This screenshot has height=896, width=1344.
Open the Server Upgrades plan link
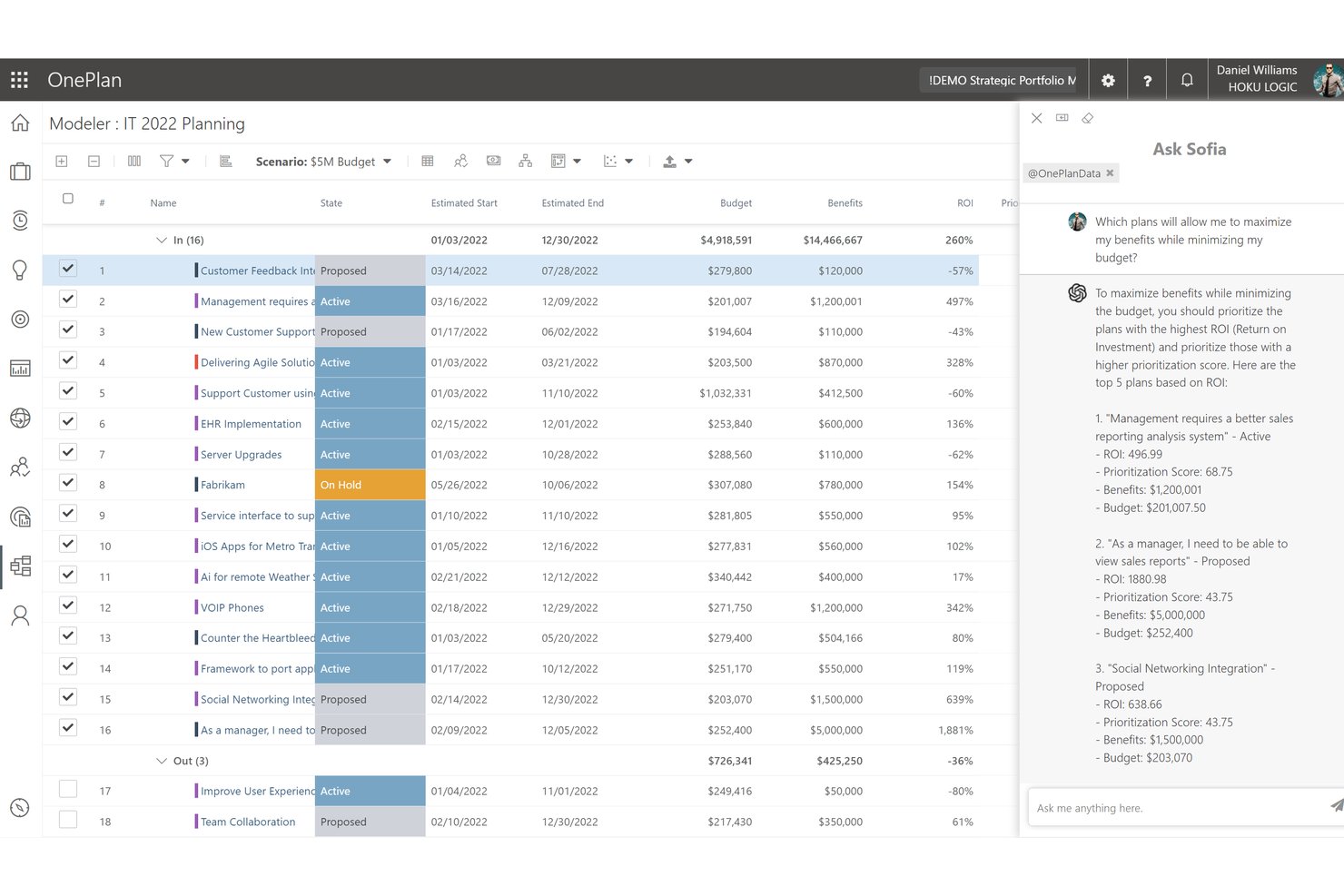pyautogui.click(x=241, y=455)
